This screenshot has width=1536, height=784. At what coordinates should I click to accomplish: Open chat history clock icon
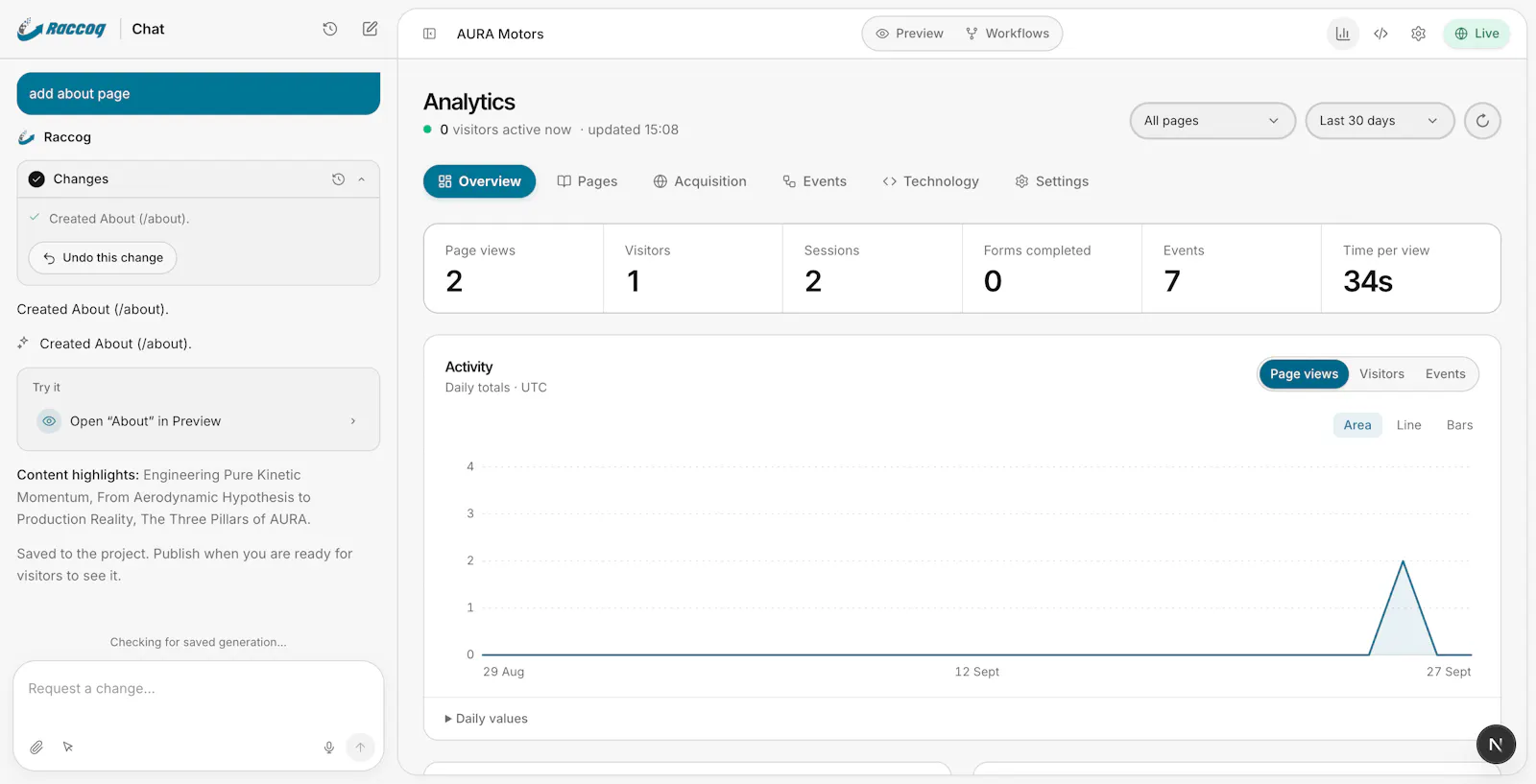[x=329, y=29]
